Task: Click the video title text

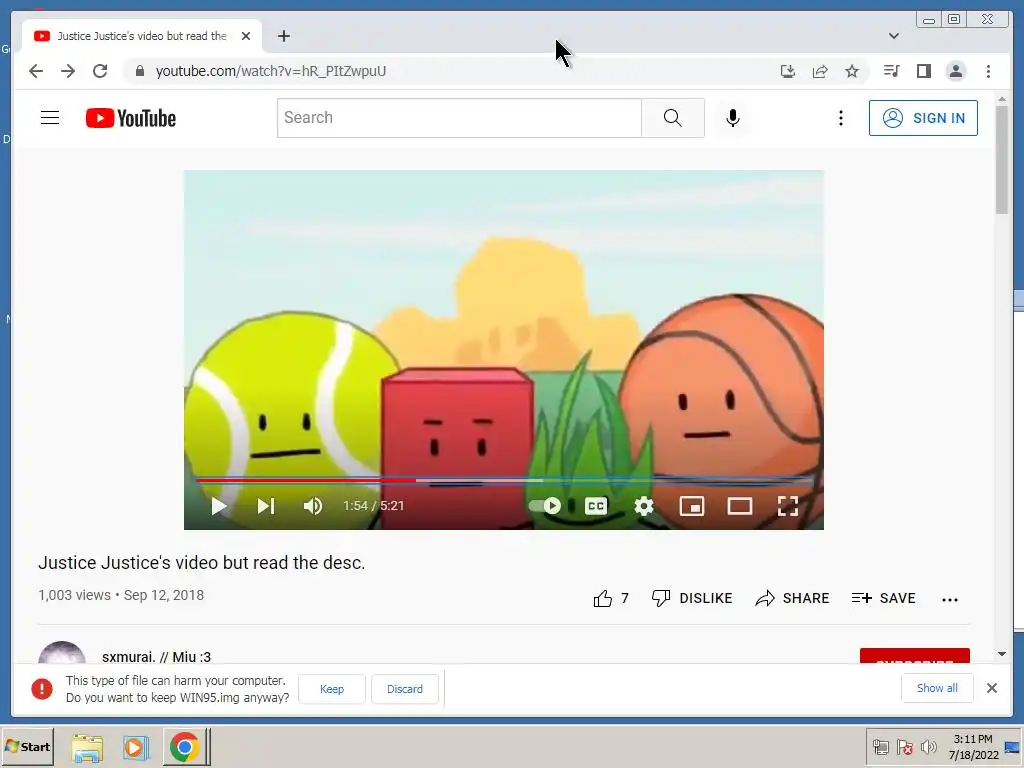Action: coord(202,562)
